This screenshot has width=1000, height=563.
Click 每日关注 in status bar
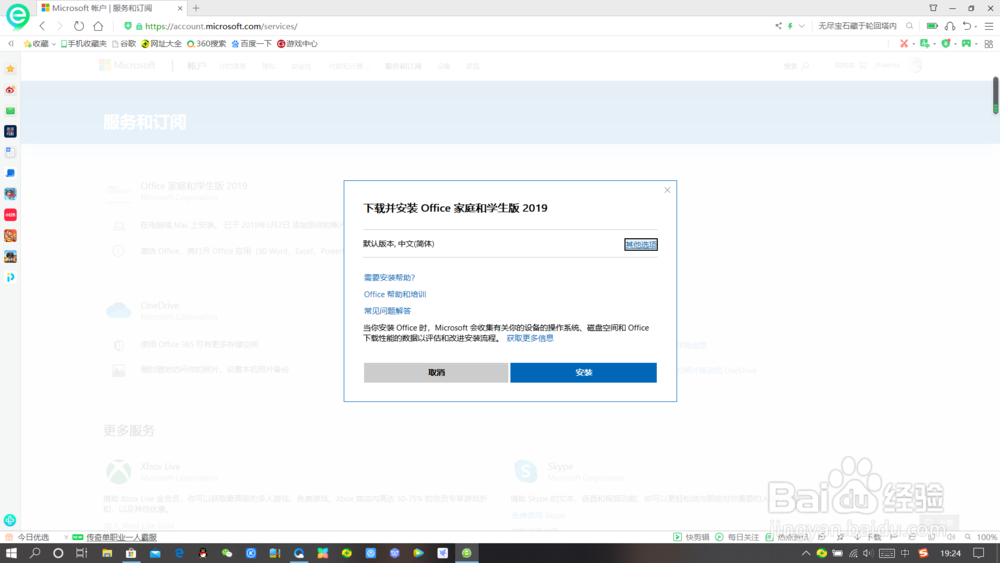[737, 537]
